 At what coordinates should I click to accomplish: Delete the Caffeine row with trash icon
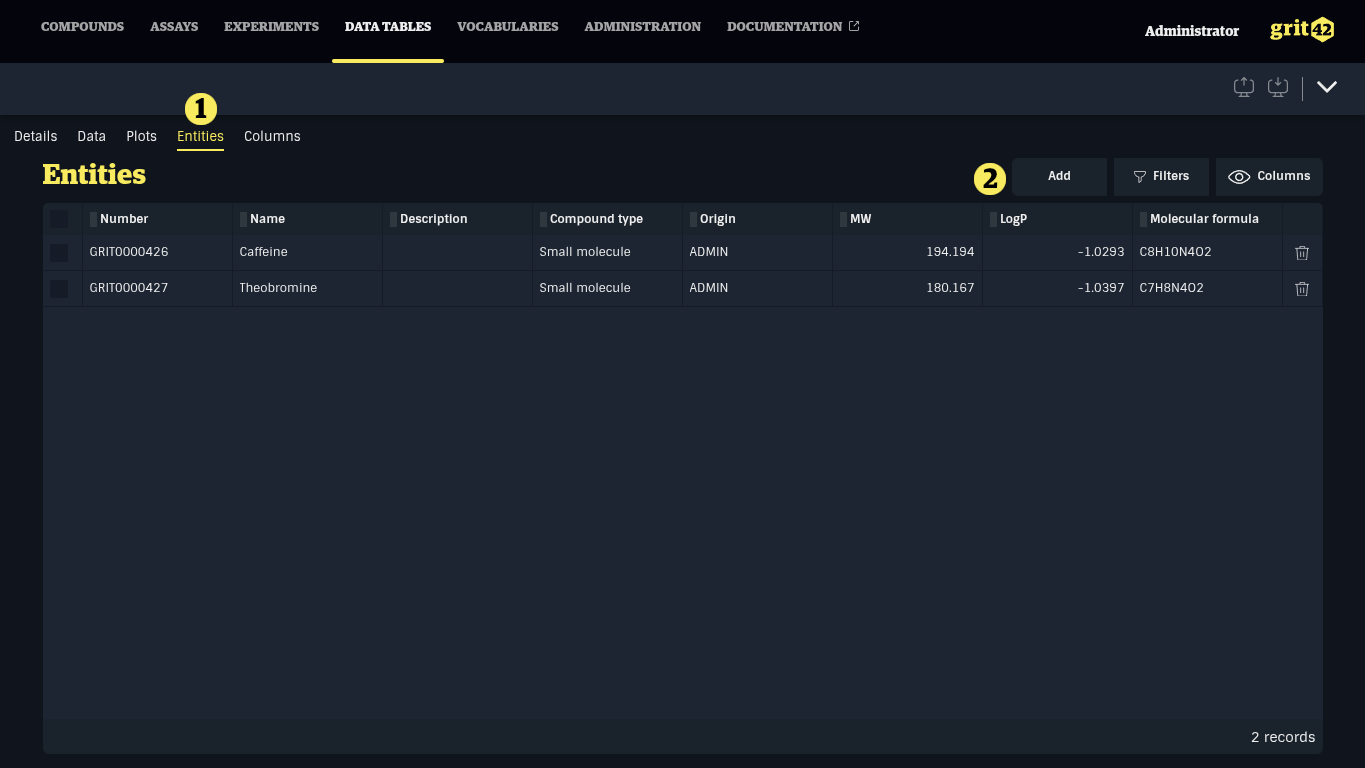(1301, 253)
